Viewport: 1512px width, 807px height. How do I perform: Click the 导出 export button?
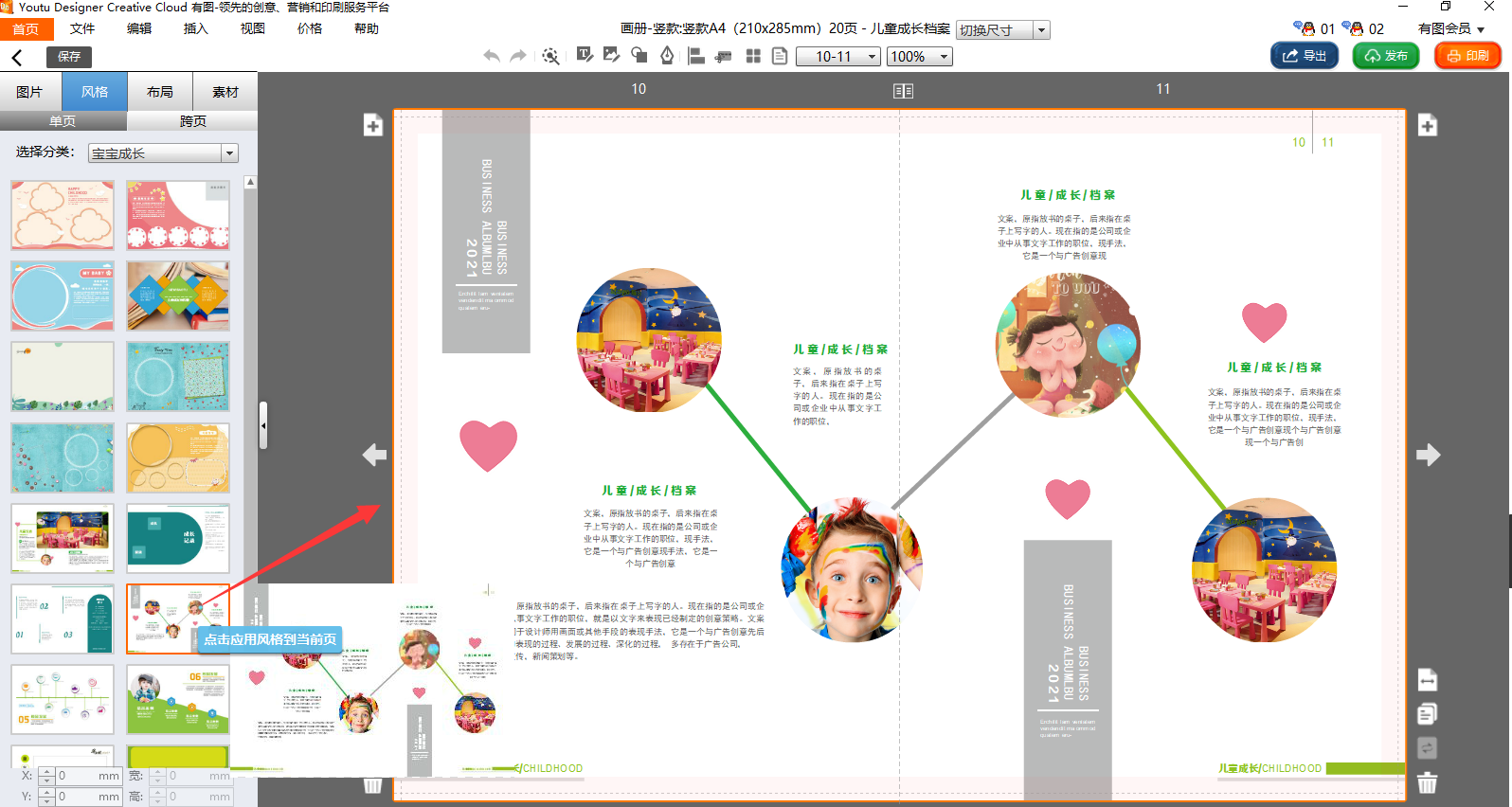pyautogui.click(x=1304, y=56)
